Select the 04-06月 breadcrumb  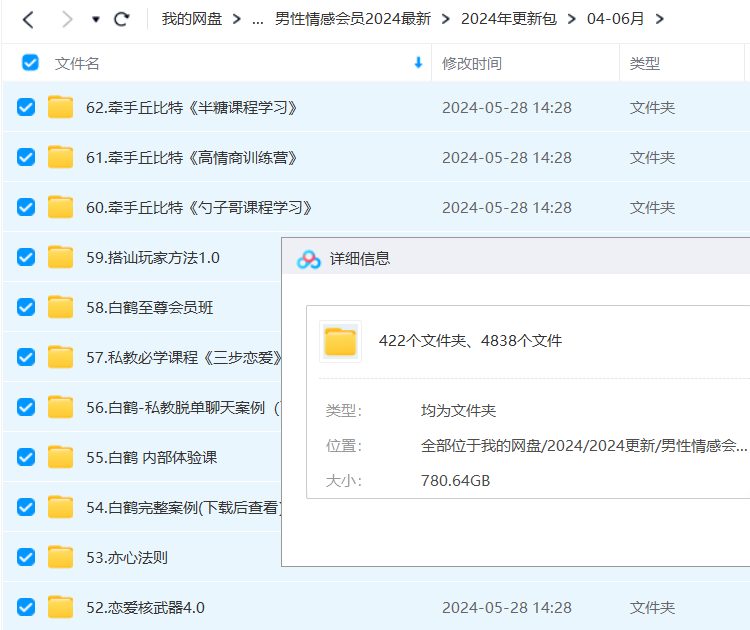click(616, 19)
